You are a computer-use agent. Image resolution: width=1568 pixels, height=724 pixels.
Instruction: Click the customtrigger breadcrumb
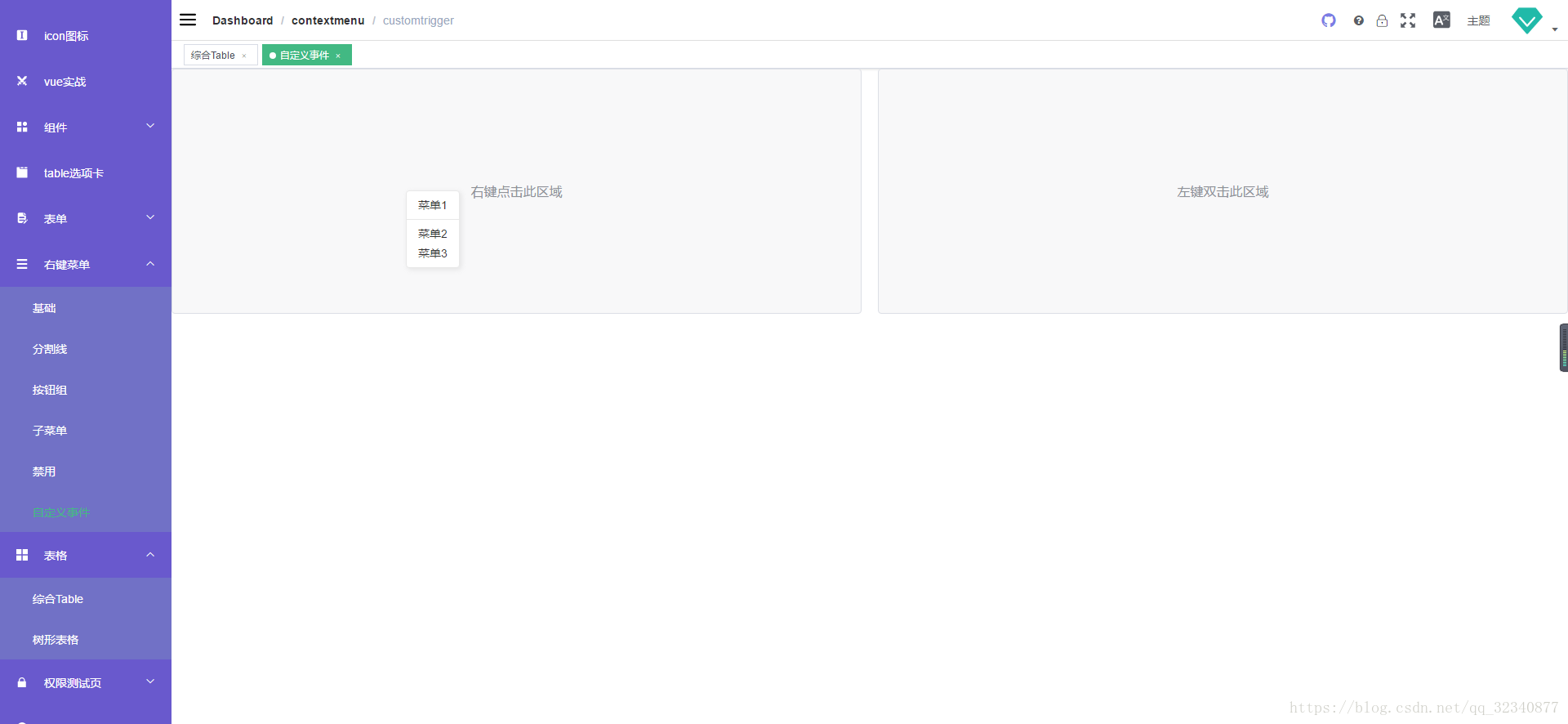click(418, 20)
